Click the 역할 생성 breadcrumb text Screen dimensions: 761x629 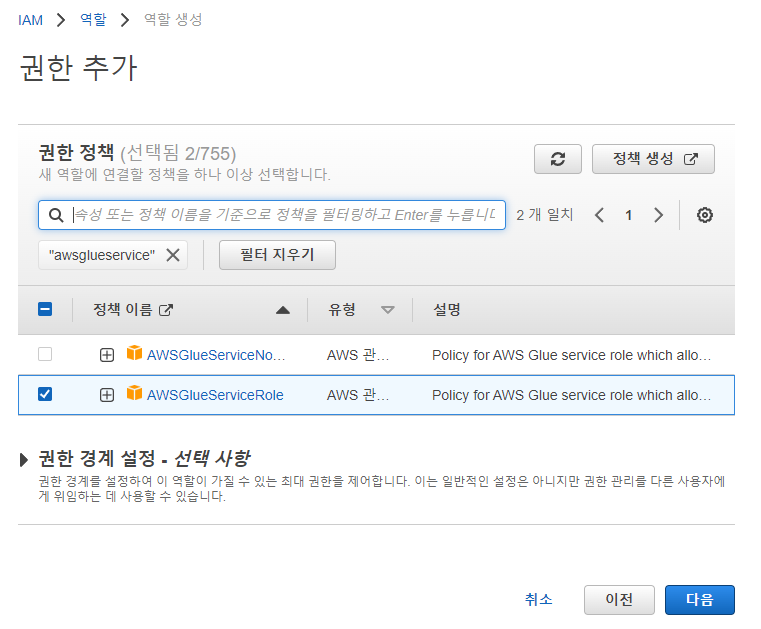point(173,20)
